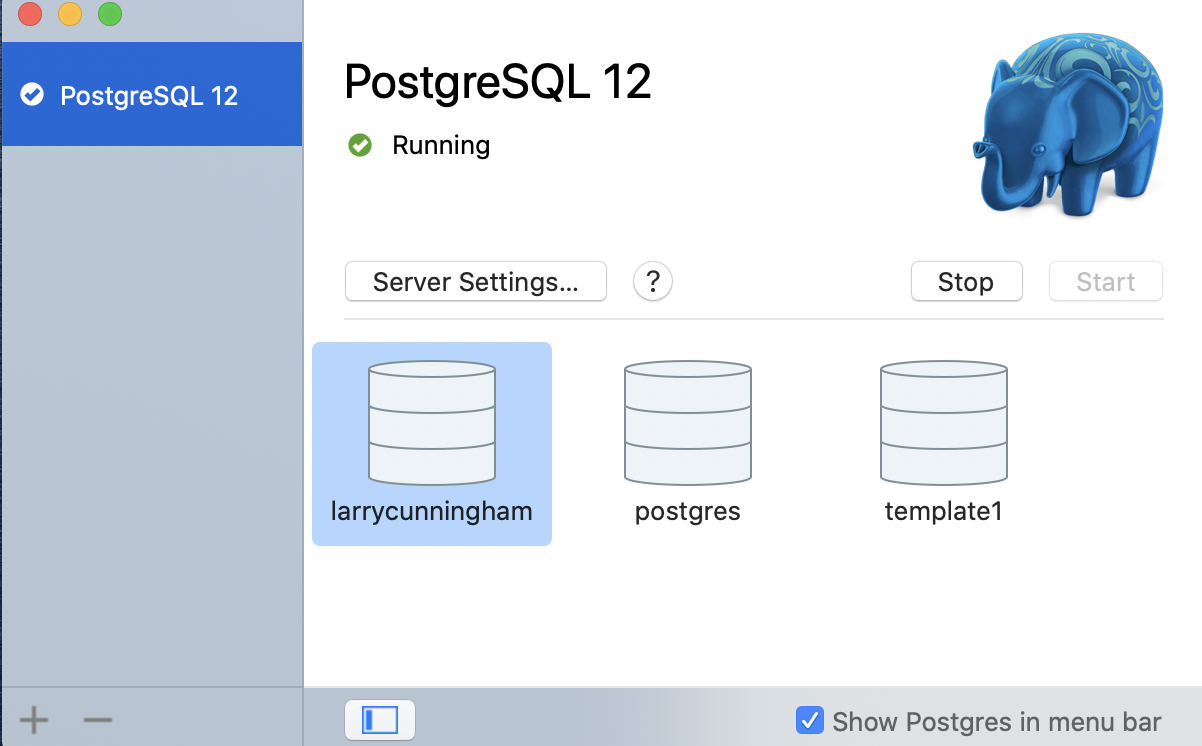
Task: Click the green zoom window button
Action: coord(110,14)
